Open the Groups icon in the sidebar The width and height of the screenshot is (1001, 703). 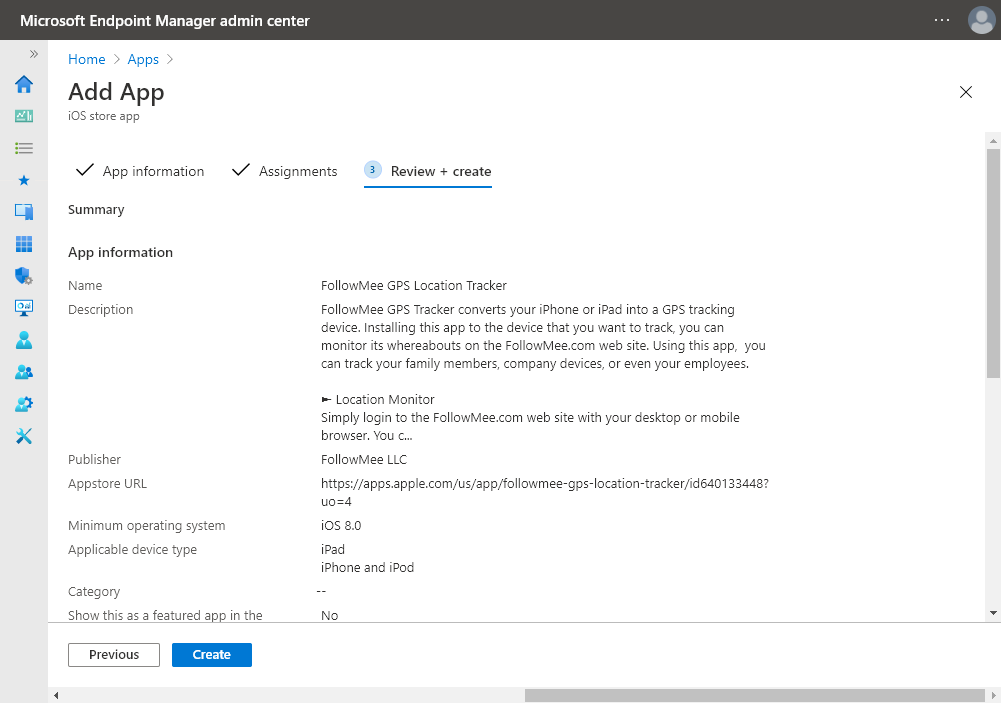click(x=24, y=372)
